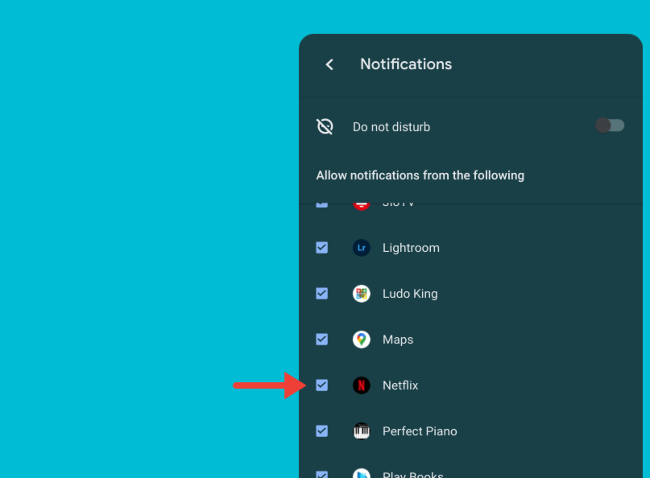This screenshot has width=650, height=478.
Task: Click the Do not disturb icon
Action: (x=324, y=127)
